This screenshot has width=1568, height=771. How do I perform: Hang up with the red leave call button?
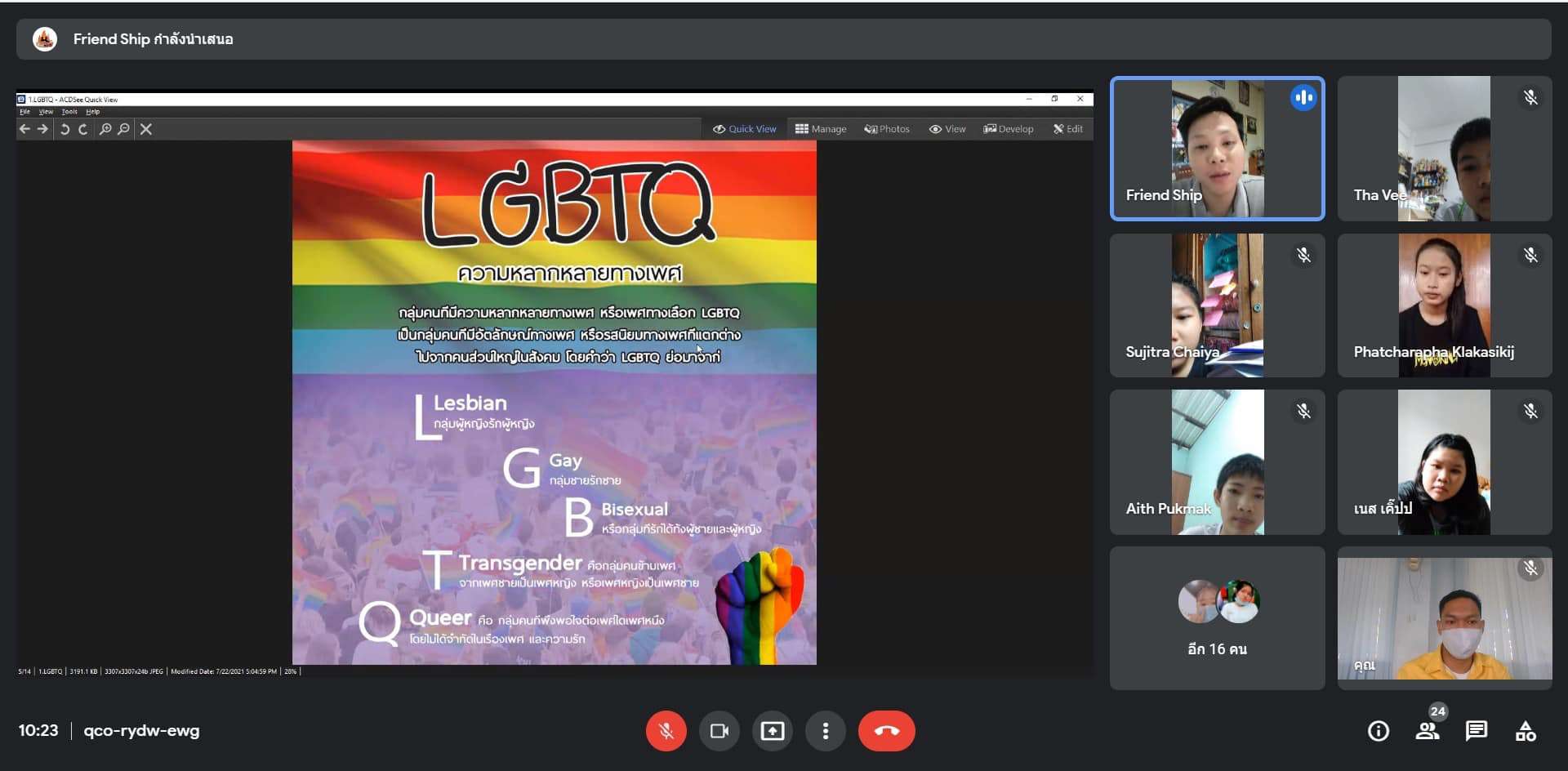click(x=886, y=731)
